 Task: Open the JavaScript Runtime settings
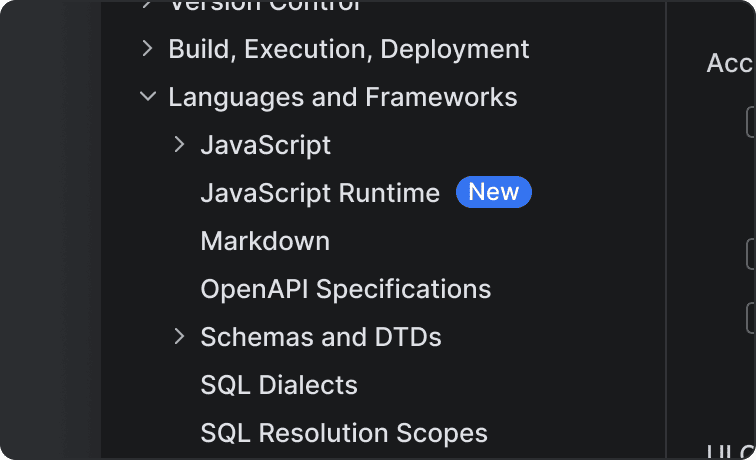point(320,193)
